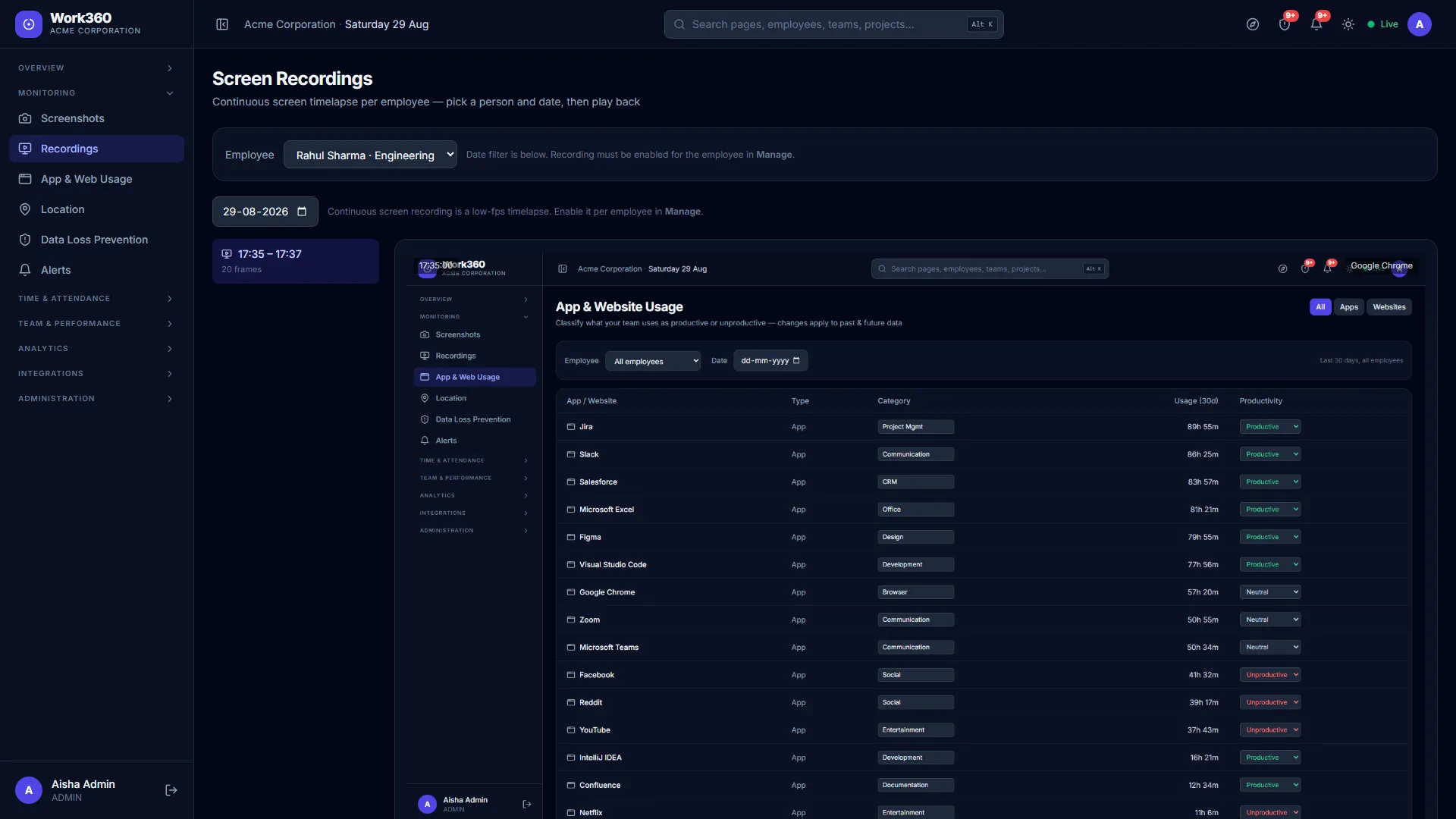Screen dimensions: 1456x819
Task: Expand the Integrations sidebar section
Action: click(96, 374)
